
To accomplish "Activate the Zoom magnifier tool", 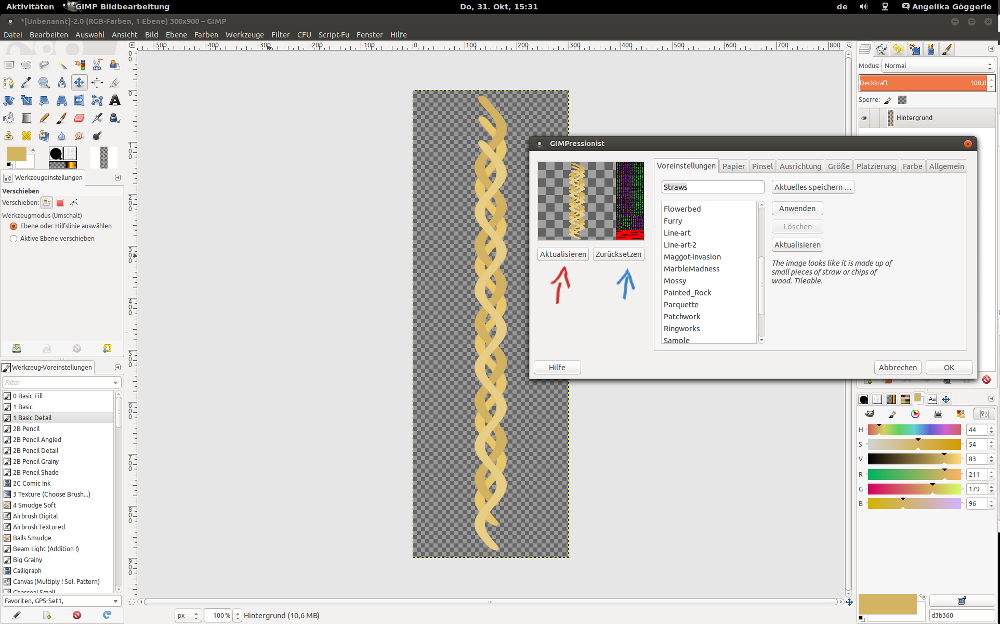I will [x=43, y=82].
